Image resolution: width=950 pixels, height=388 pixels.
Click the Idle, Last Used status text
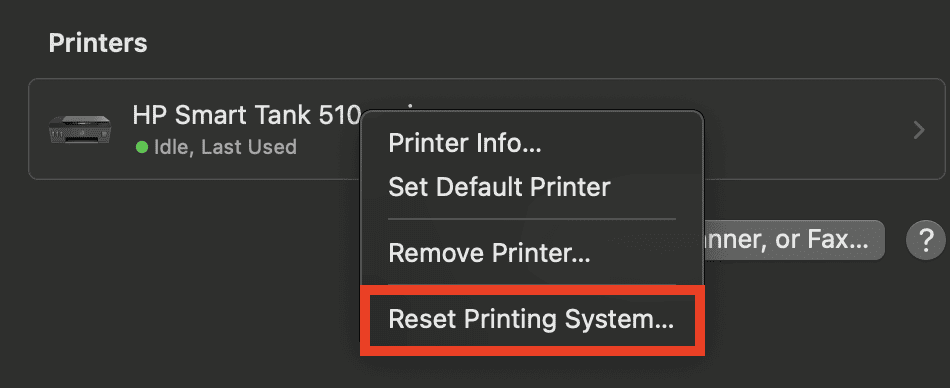tap(225, 147)
